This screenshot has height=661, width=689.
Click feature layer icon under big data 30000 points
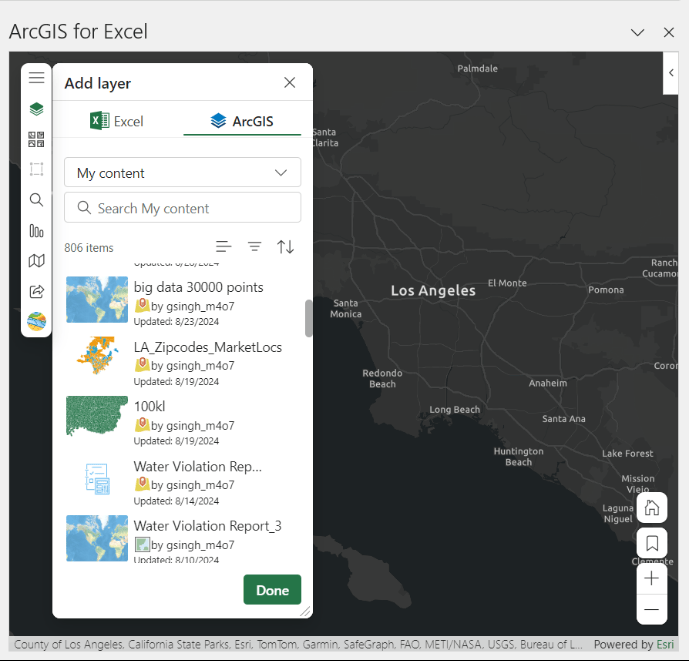[x=142, y=305]
